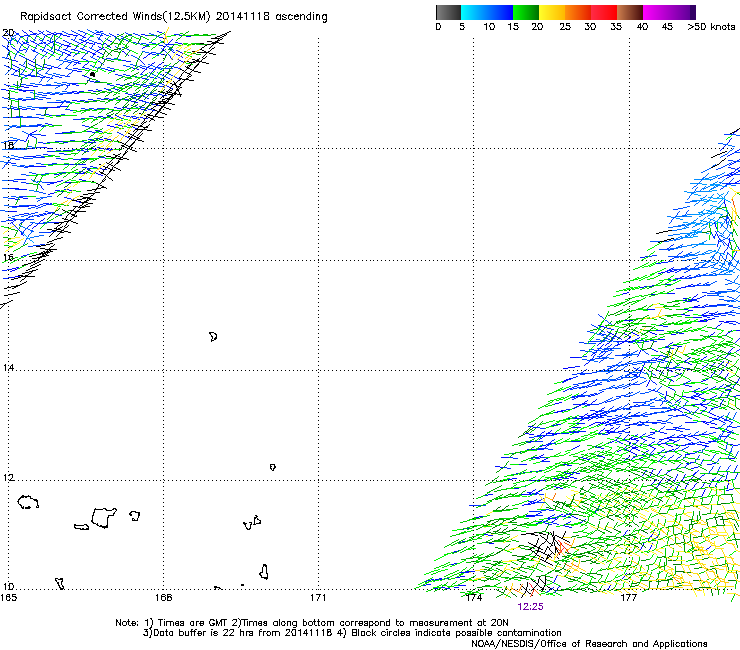Click the gray 0-5 knots color segment
Viewport: 740px width, 650px height.
coord(448,12)
